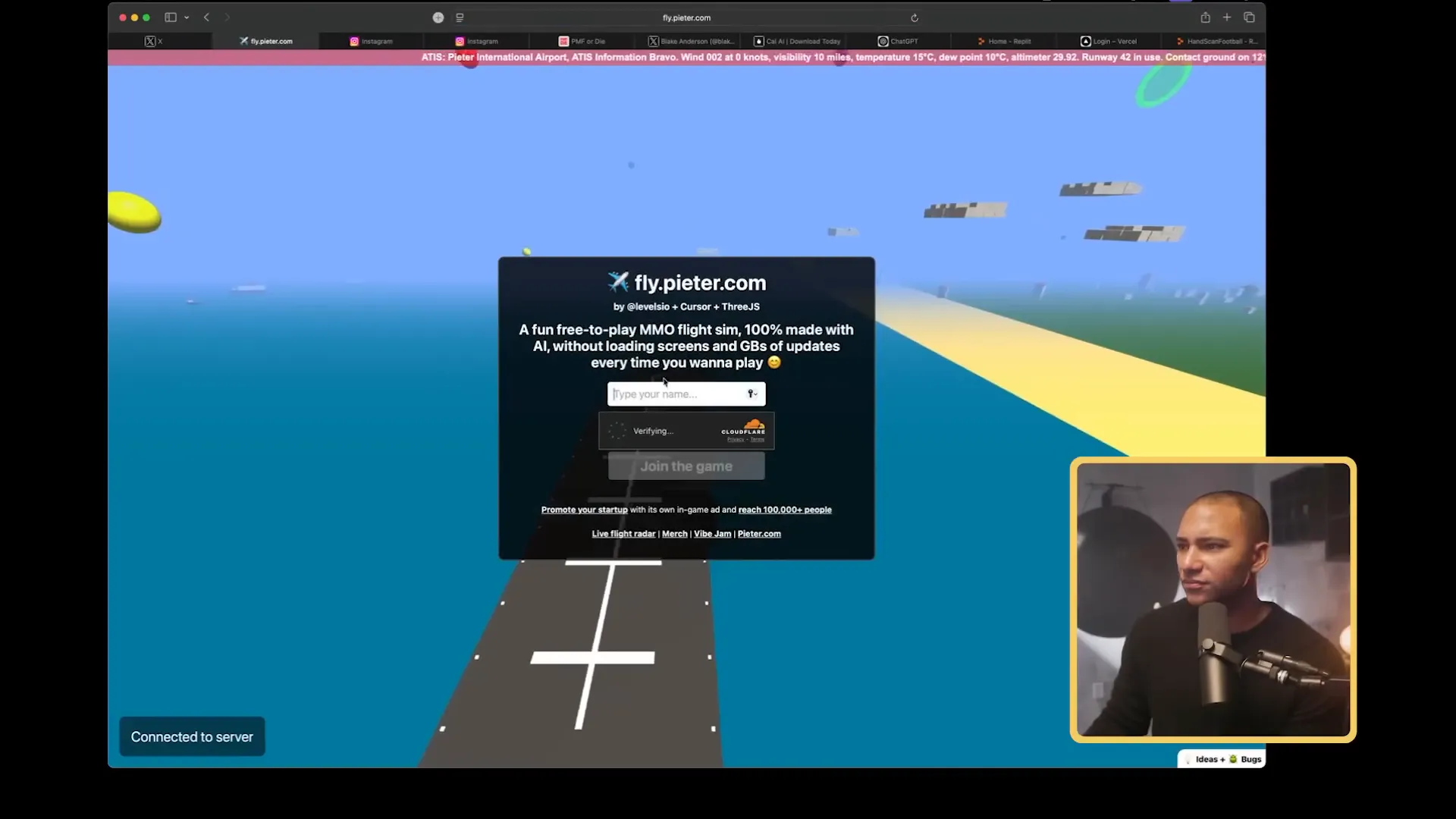Viewport: 1456px width, 819px height.
Task: Follow the reach 100,000+ people link
Action: (x=785, y=510)
